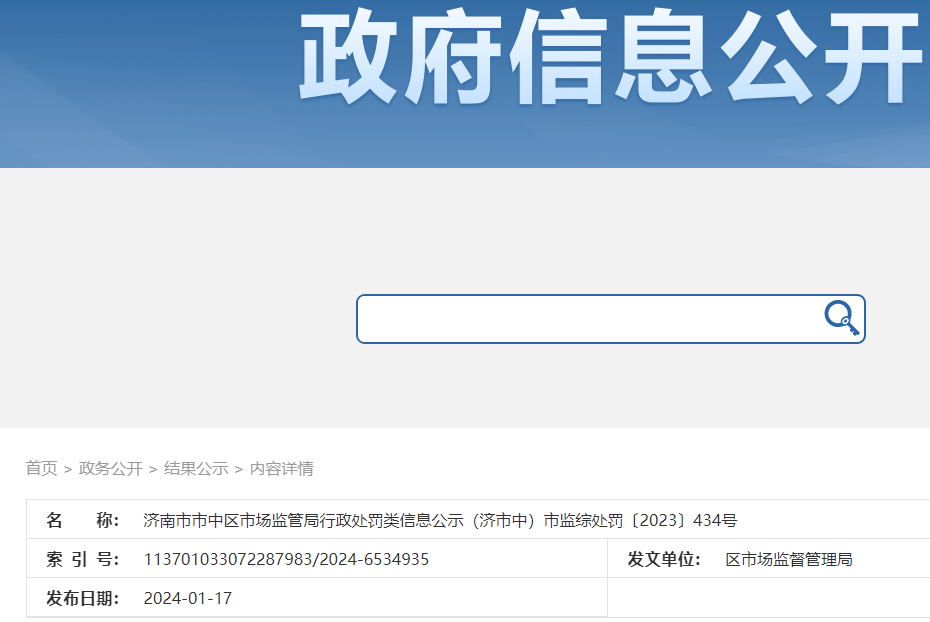Select the document title ending 434号
This screenshot has width=930, height=622.
440,520
